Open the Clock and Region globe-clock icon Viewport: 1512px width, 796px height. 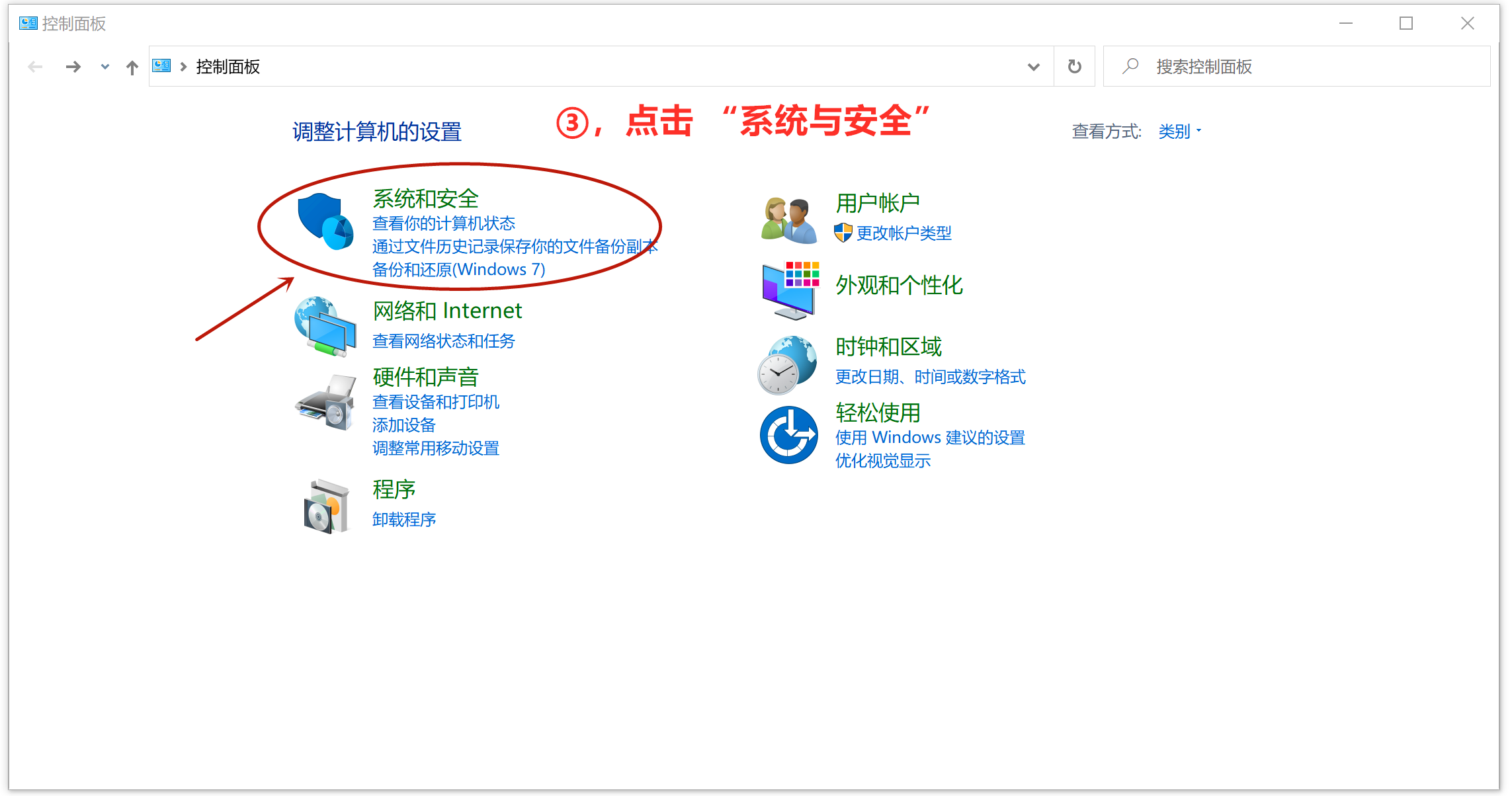point(787,365)
